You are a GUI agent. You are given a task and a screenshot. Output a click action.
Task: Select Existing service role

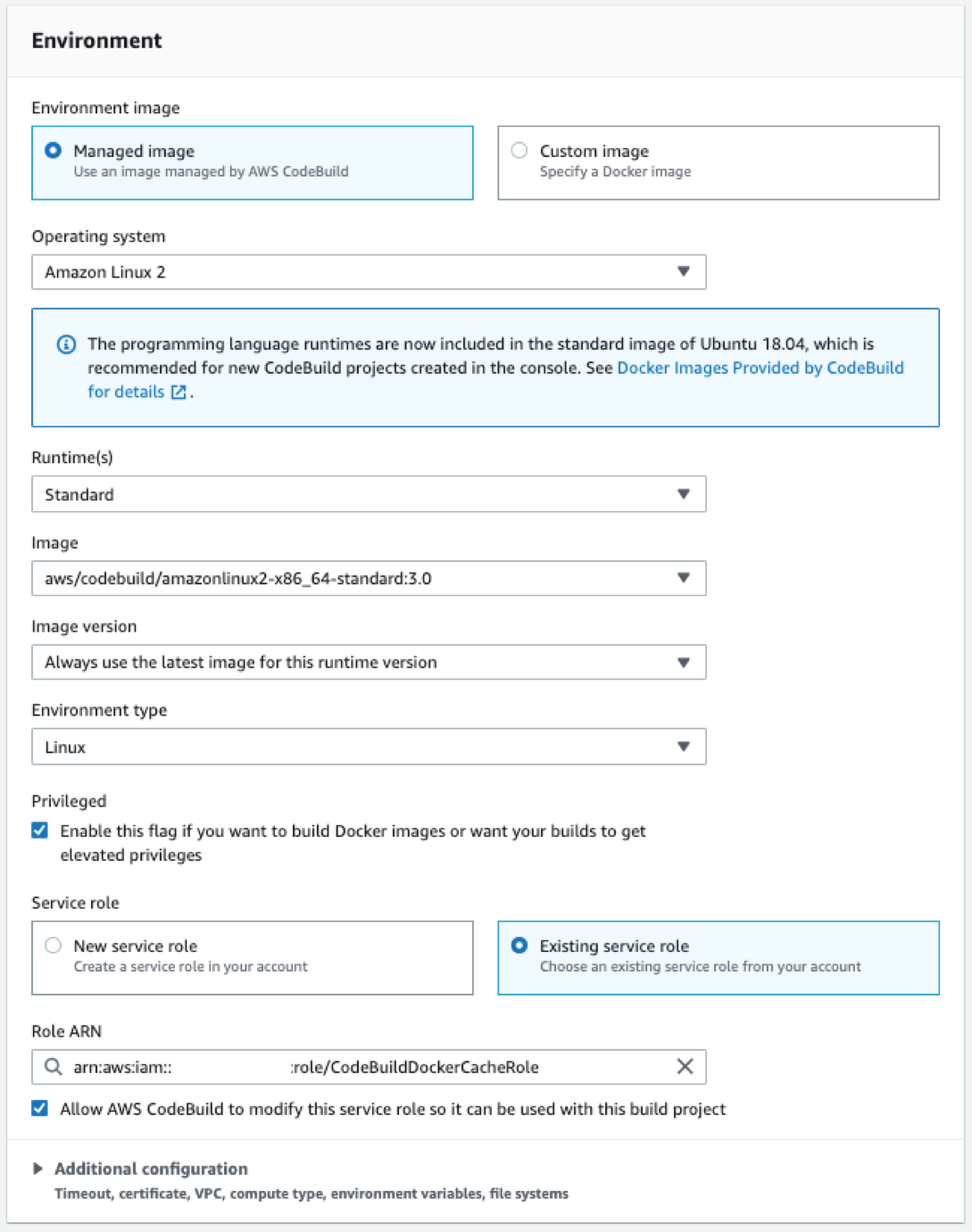519,946
